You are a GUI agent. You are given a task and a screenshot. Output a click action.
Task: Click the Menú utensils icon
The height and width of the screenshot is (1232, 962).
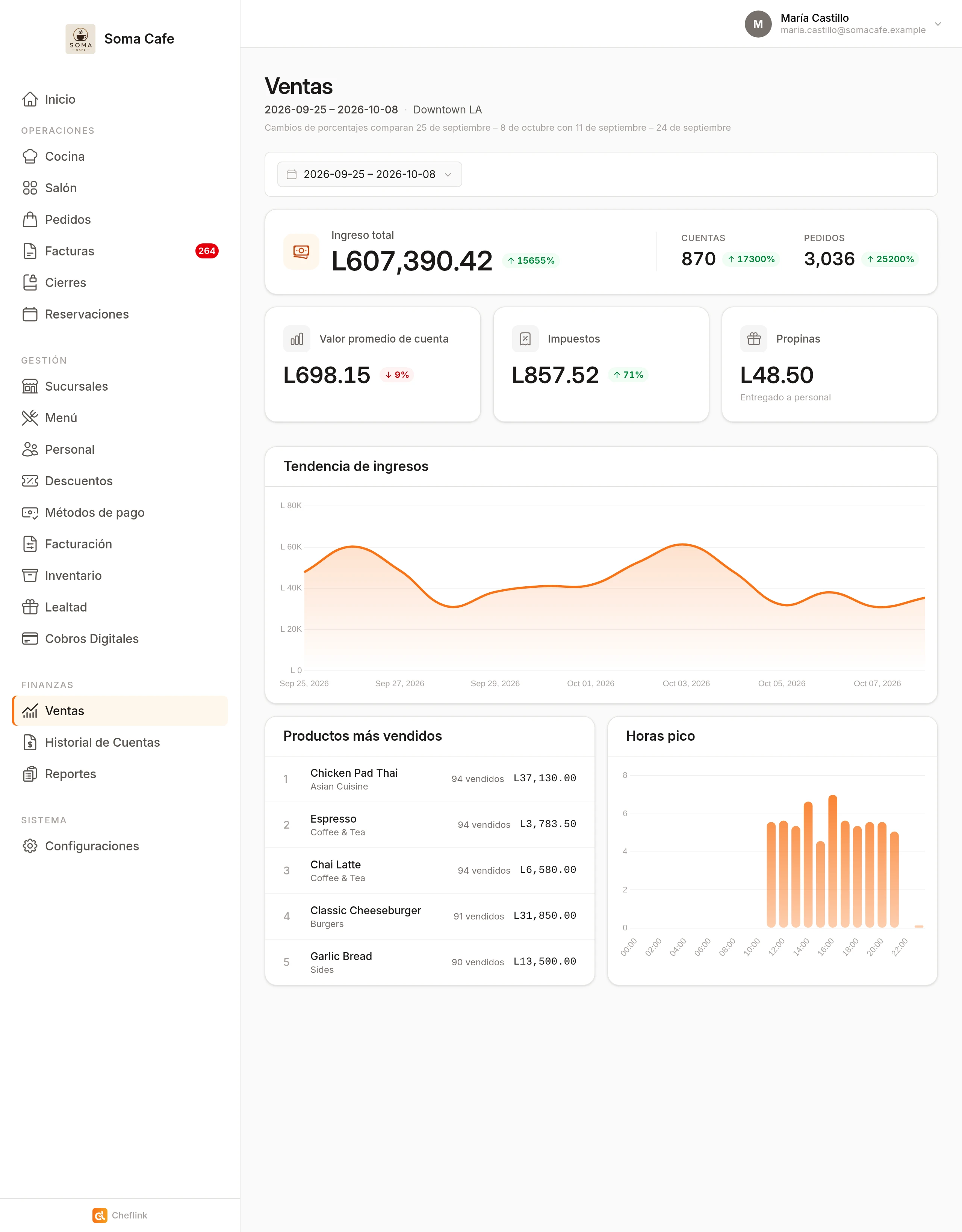point(30,418)
